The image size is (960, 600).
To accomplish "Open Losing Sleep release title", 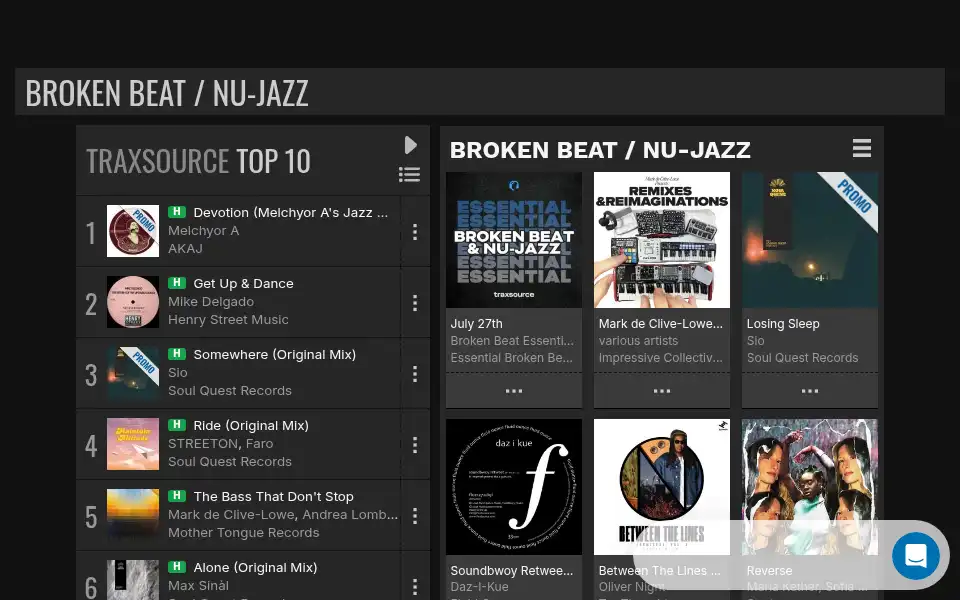I will click(783, 324).
